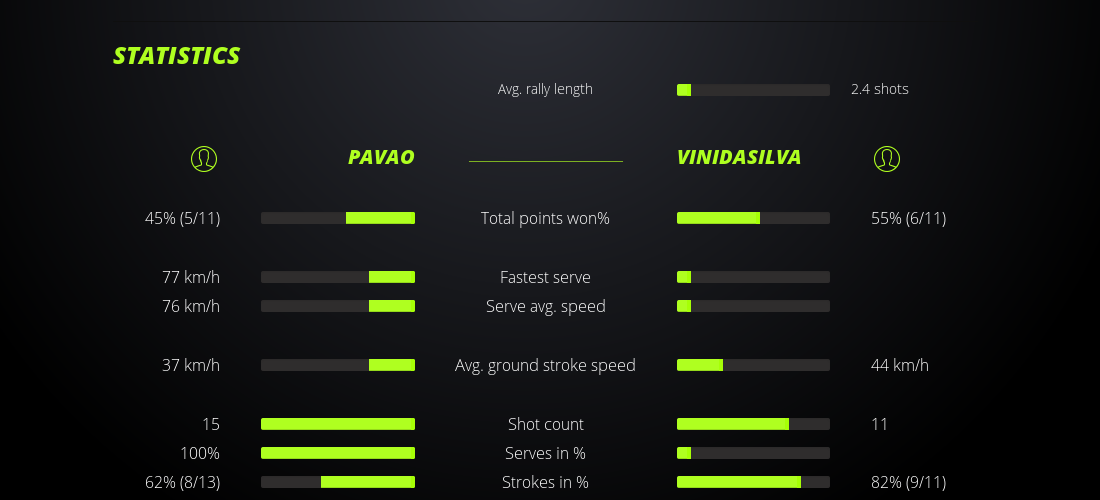Image resolution: width=1100 pixels, height=500 pixels.
Task: Click Pavao's Serves in % bar
Action: [338, 453]
